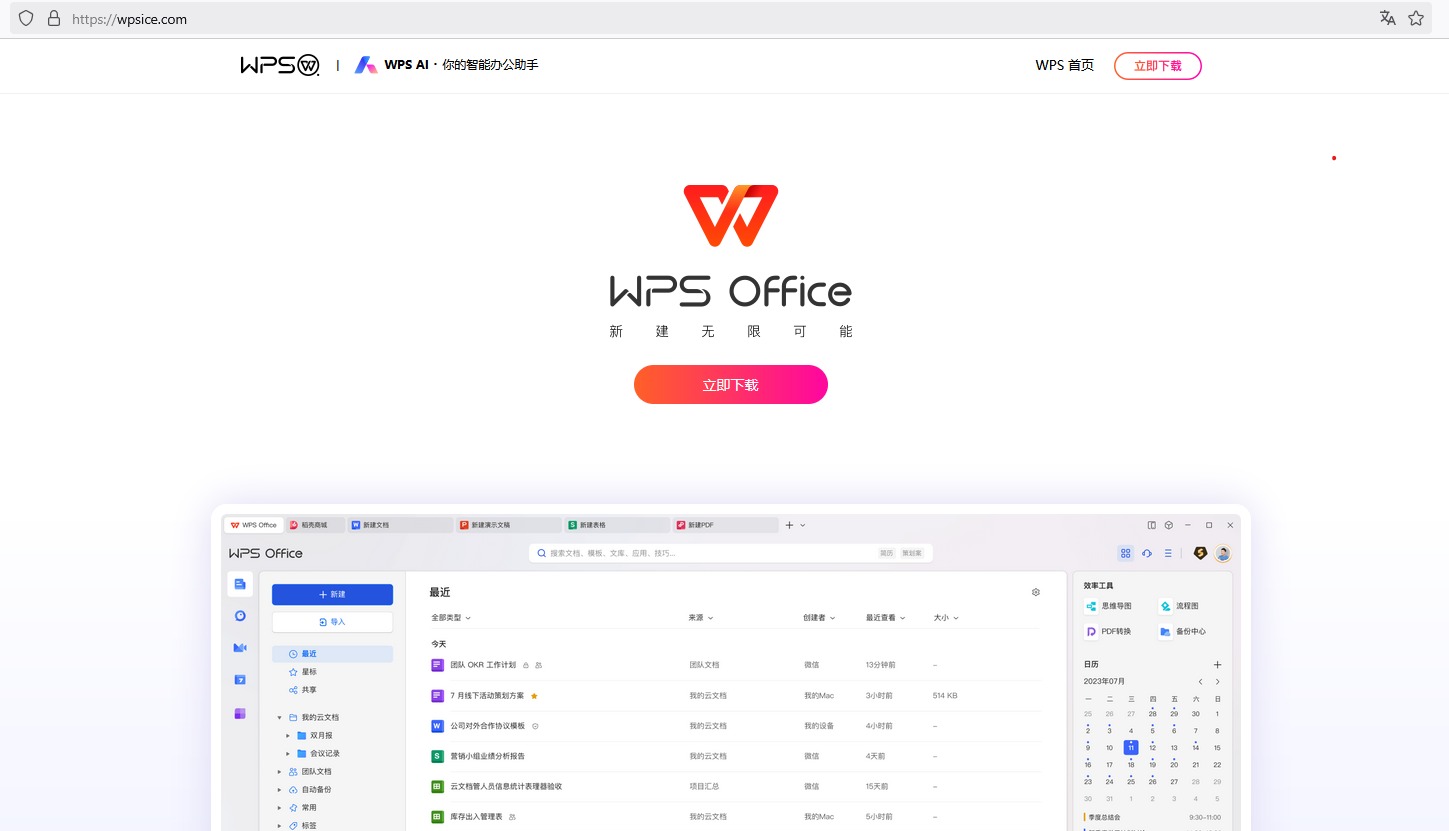Image resolution: width=1449 pixels, height=831 pixels.
Task: Select date 12 in the calendar
Action: [1152, 748]
